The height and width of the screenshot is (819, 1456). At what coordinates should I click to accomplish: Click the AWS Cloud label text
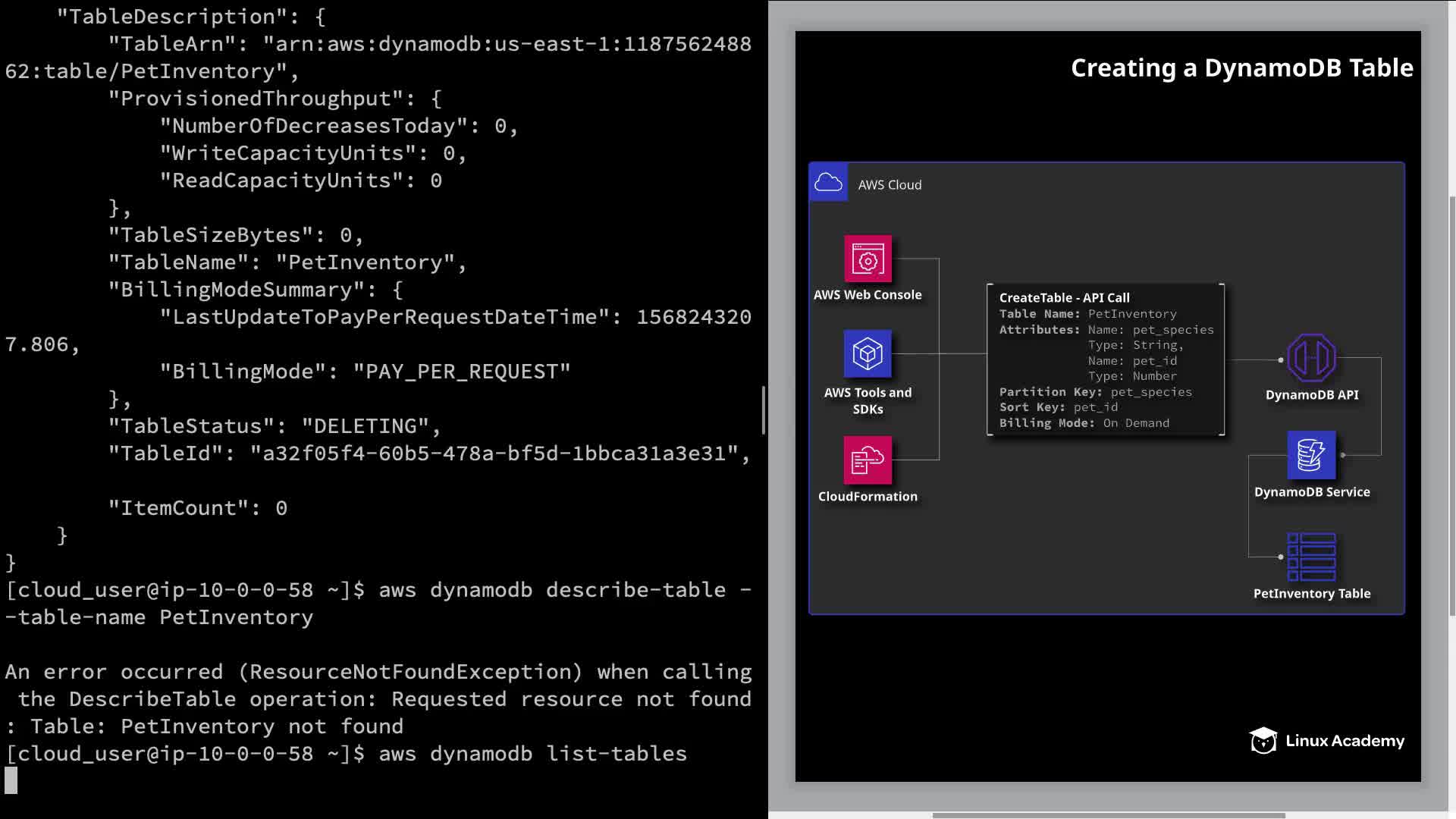(x=890, y=185)
